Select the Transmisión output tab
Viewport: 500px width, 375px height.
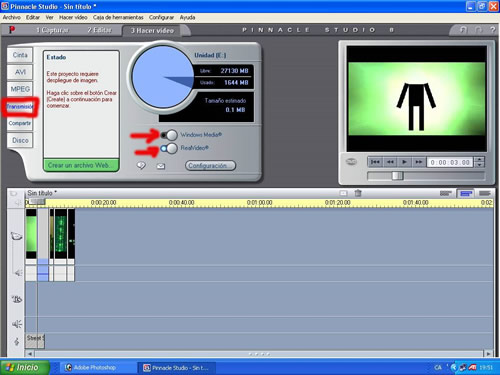pyautogui.click(x=20, y=107)
